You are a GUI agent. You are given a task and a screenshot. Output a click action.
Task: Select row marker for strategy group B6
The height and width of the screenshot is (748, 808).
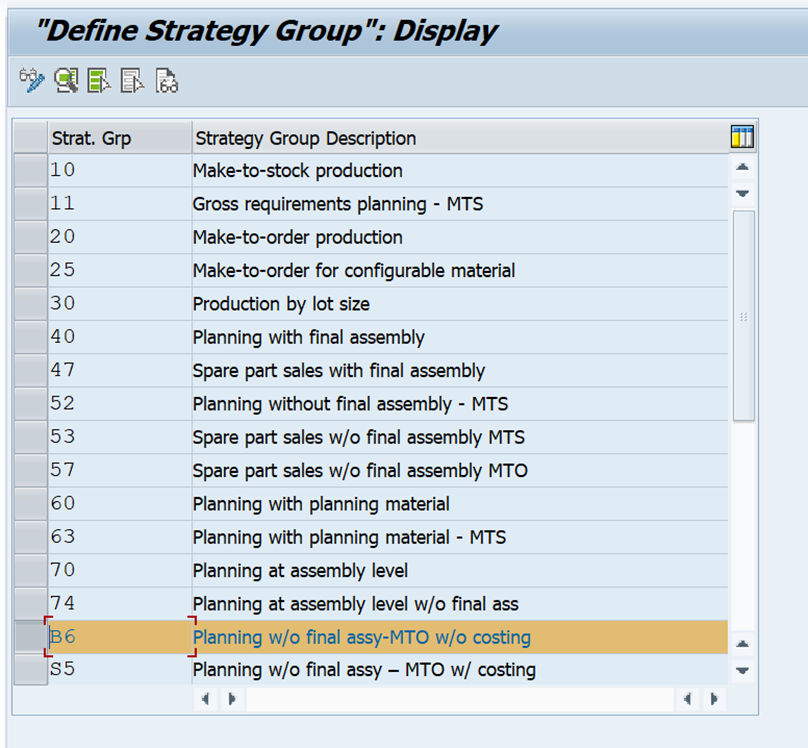pos(30,637)
